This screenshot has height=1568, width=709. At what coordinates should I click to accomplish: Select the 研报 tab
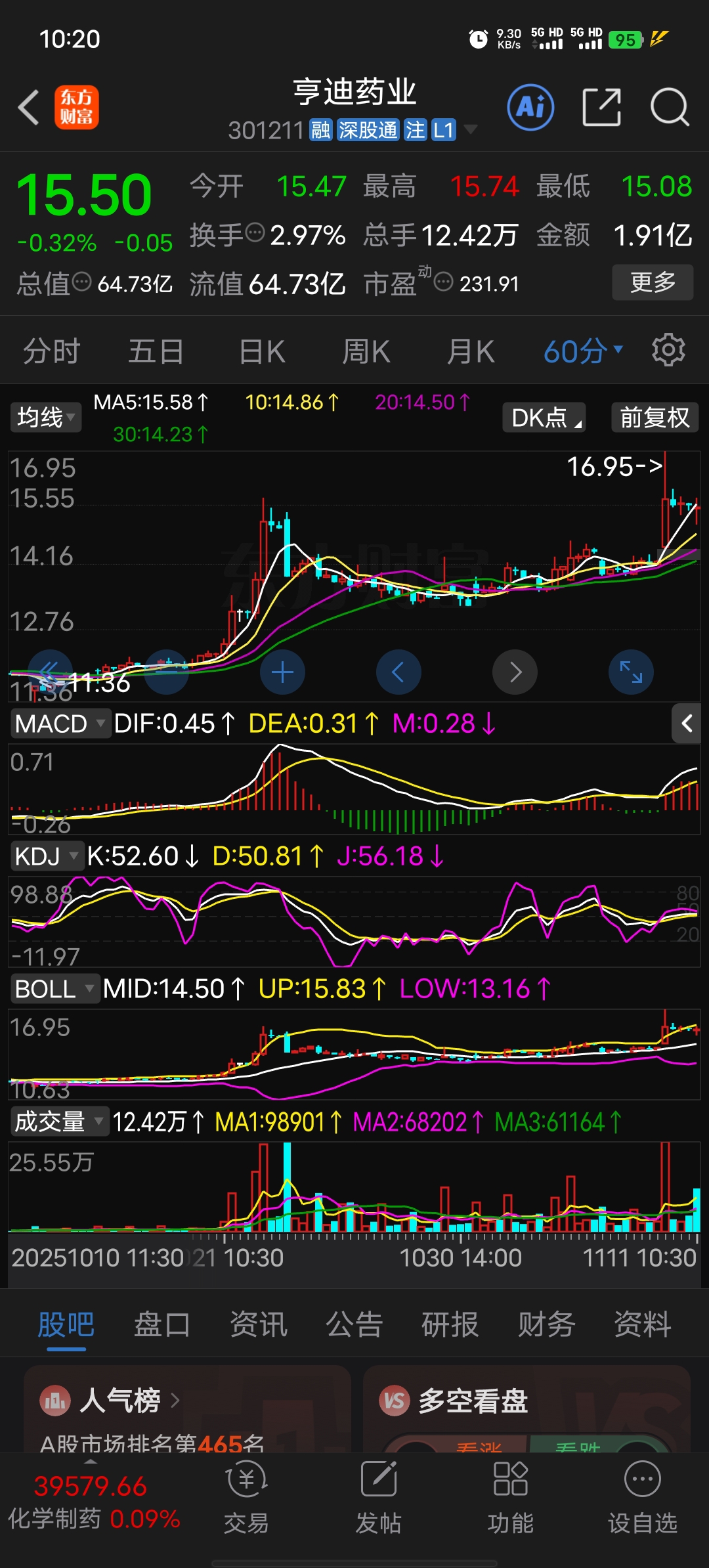(450, 1324)
